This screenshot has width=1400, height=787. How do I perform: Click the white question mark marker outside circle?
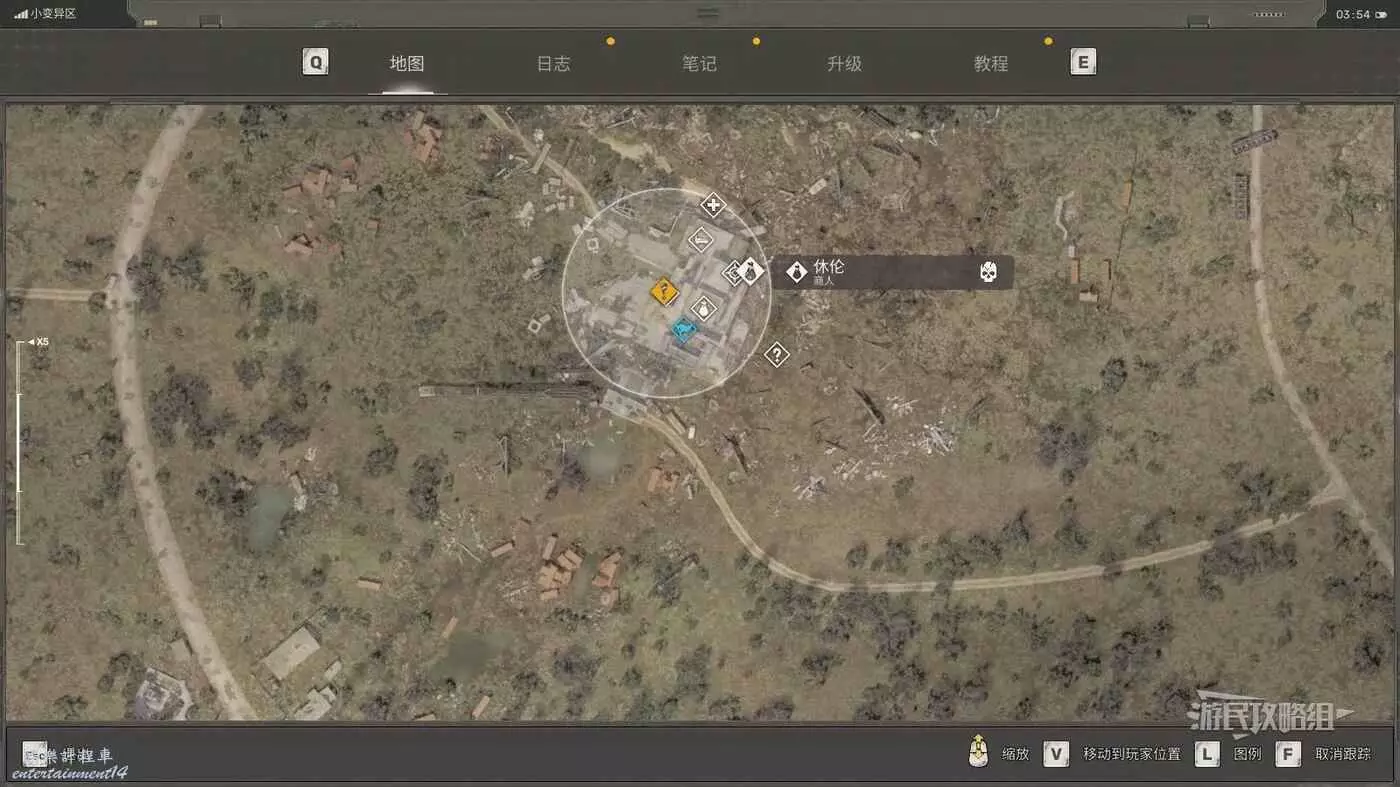click(776, 354)
